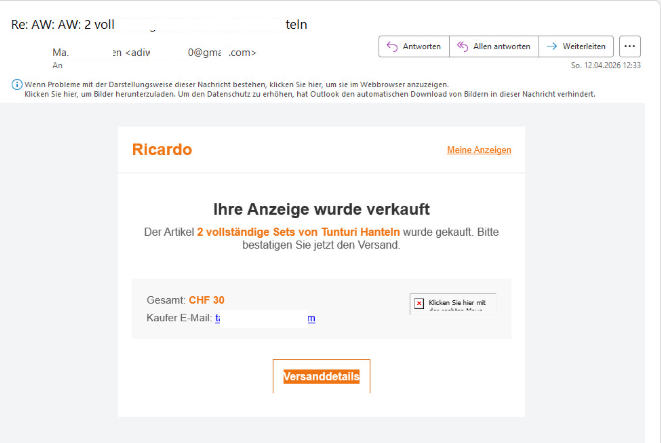Click the Kaufer E-Mail address link

click(265, 318)
